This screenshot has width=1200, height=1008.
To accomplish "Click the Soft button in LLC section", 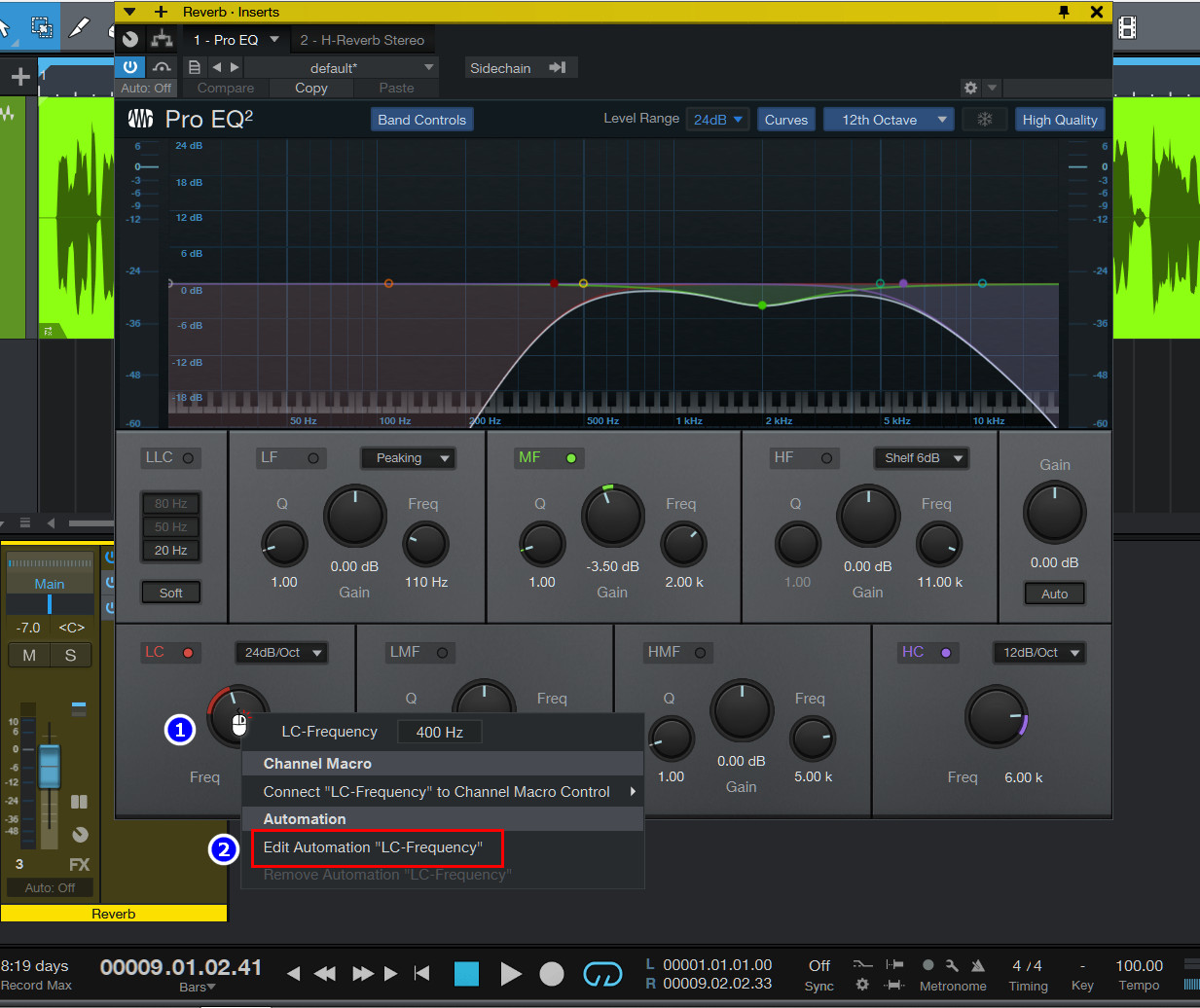I will 170,593.
